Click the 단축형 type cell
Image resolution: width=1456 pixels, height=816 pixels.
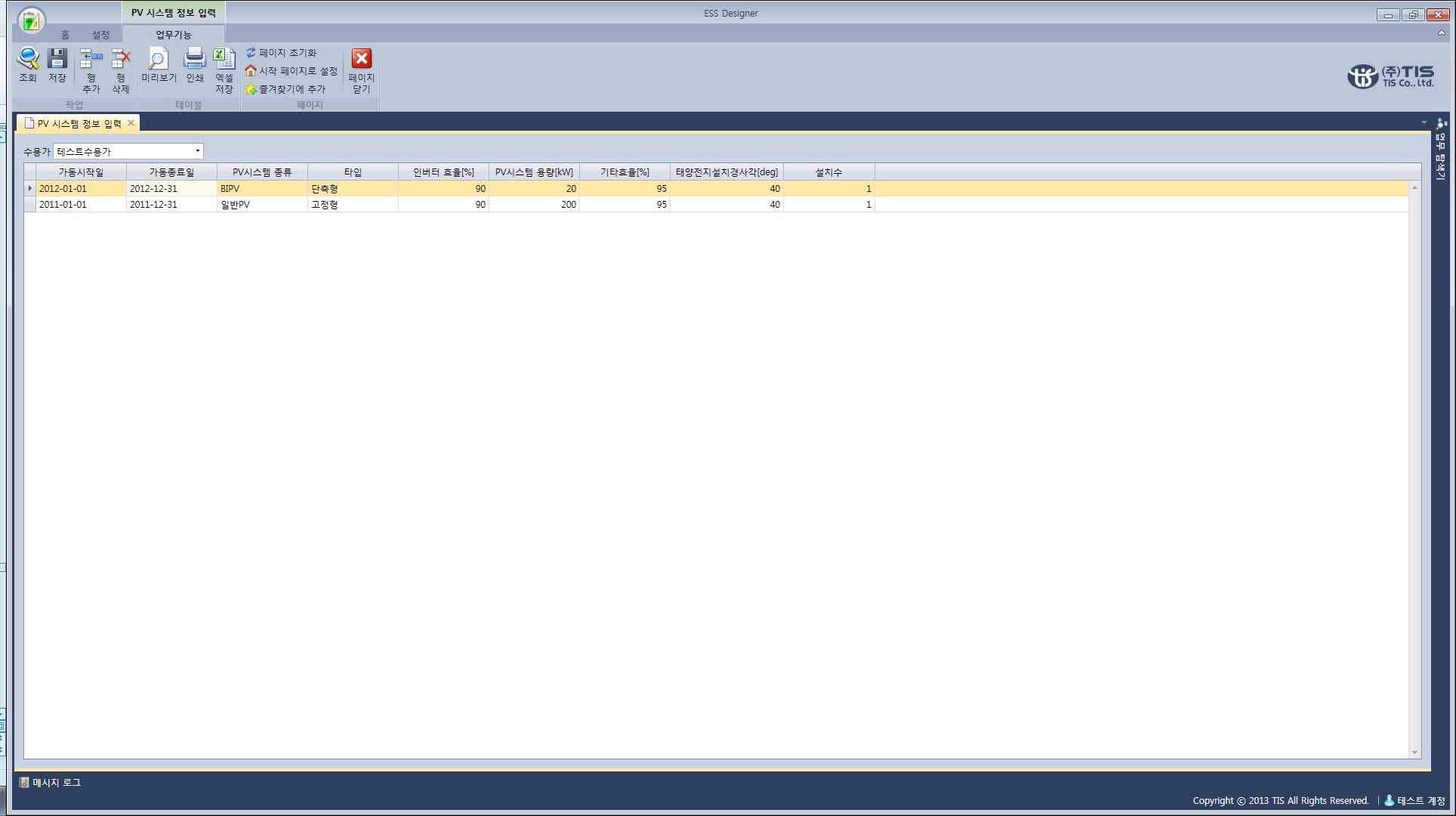(x=353, y=189)
